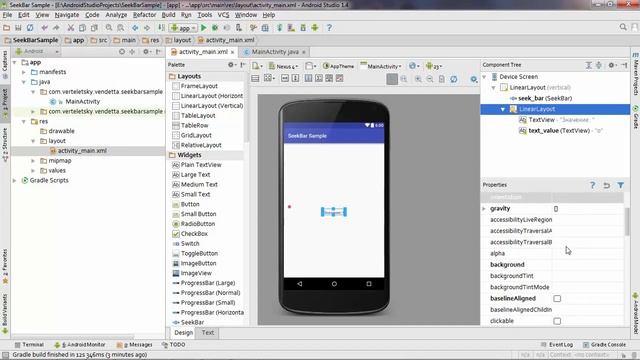This screenshot has height=360, width=640.
Task: Open the Terminal tool window
Action: point(29,345)
